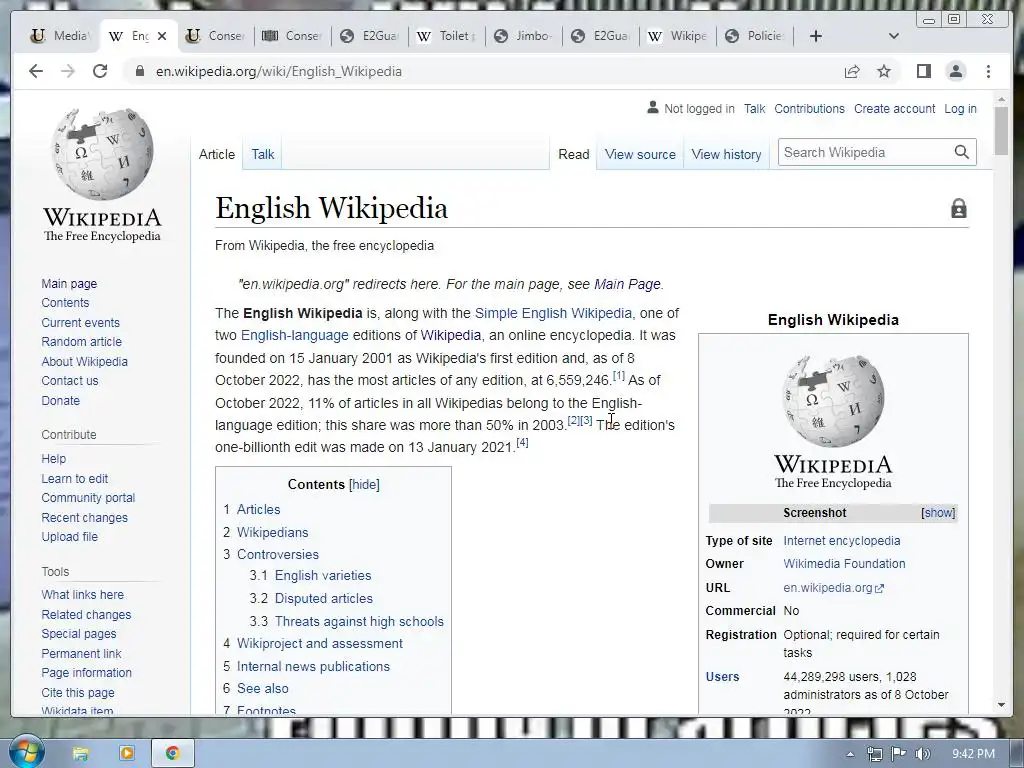This screenshot has height=768, width=1024.
Task: Show the infobox Screenshot section
Action: click(938, 513)
